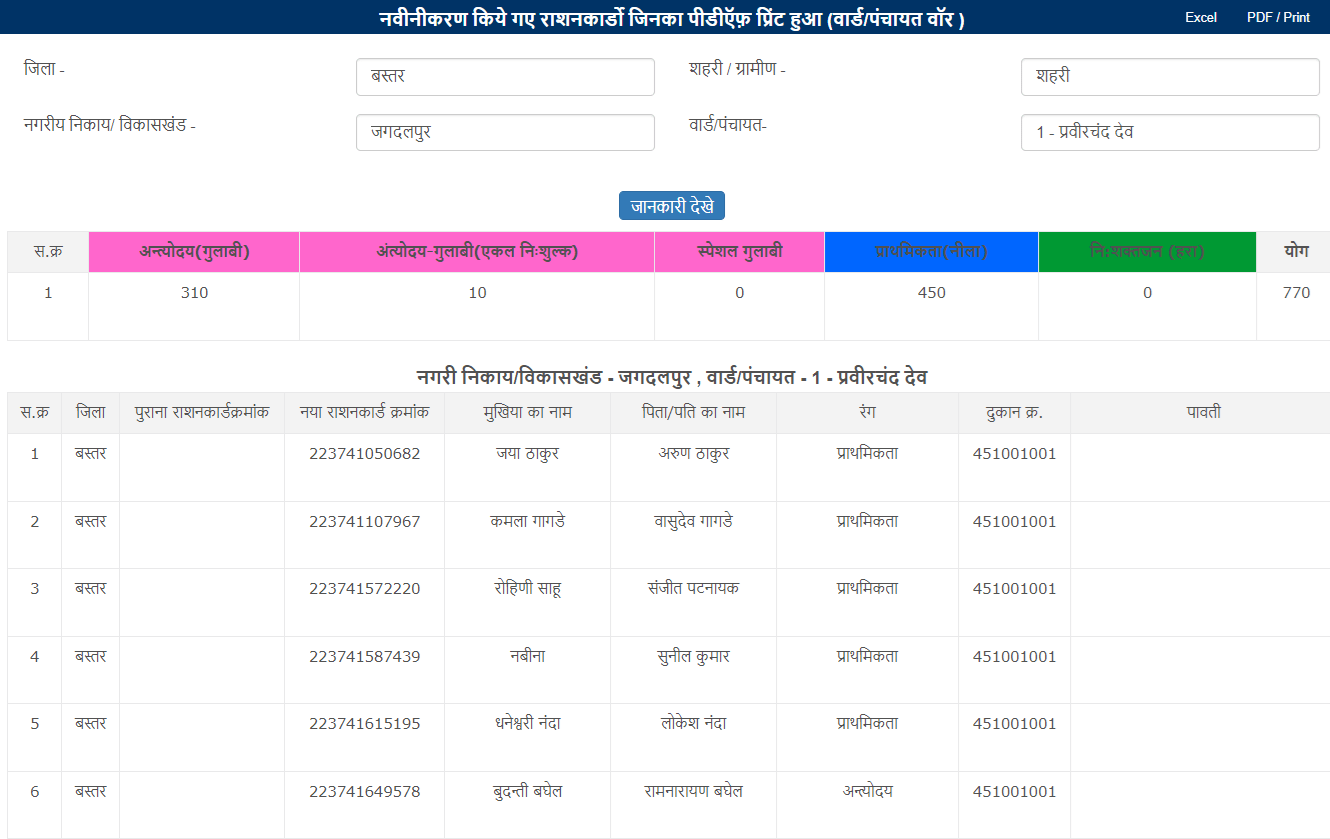The width and height of the screenshot is (1330, 839).
Task: Click the name संजीत पटनायक
Action: pyautogui.click(x=693, y=589)
